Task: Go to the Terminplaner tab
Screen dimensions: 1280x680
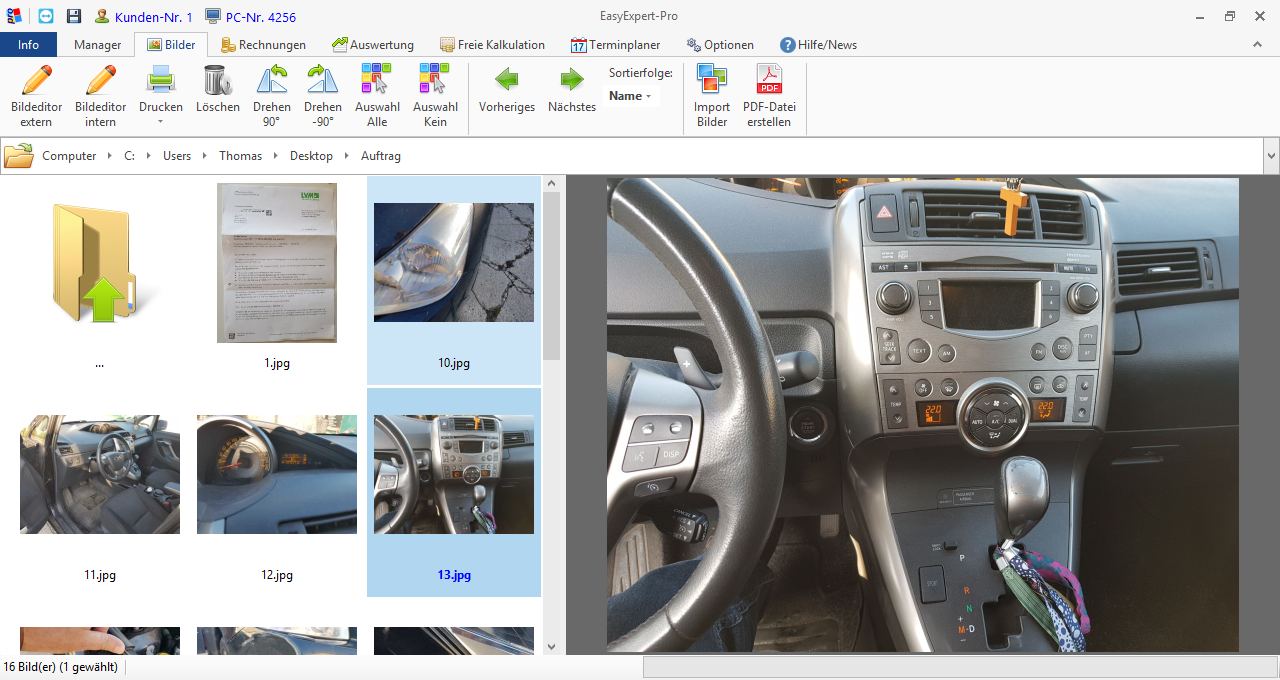Action: coord(617,45)
